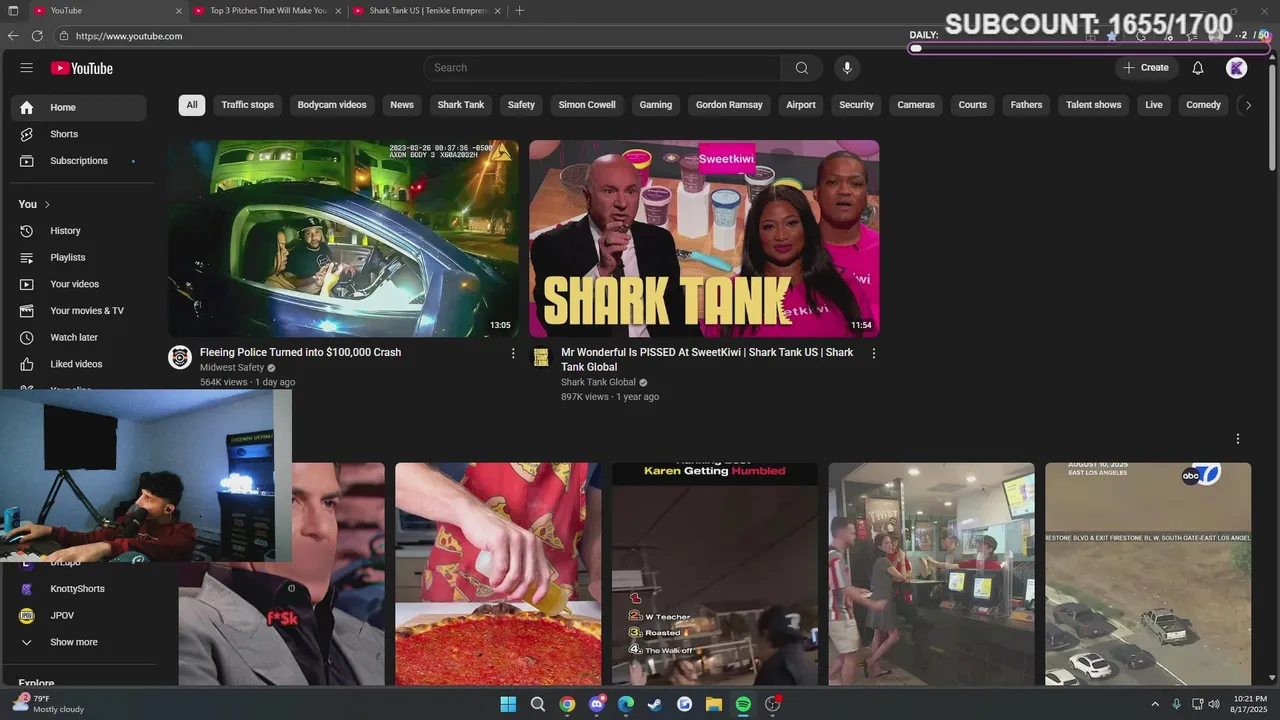This screenshot has width=1280, height=720.
Task: Start voice search with the microphone icon
Action: (847, 68)
